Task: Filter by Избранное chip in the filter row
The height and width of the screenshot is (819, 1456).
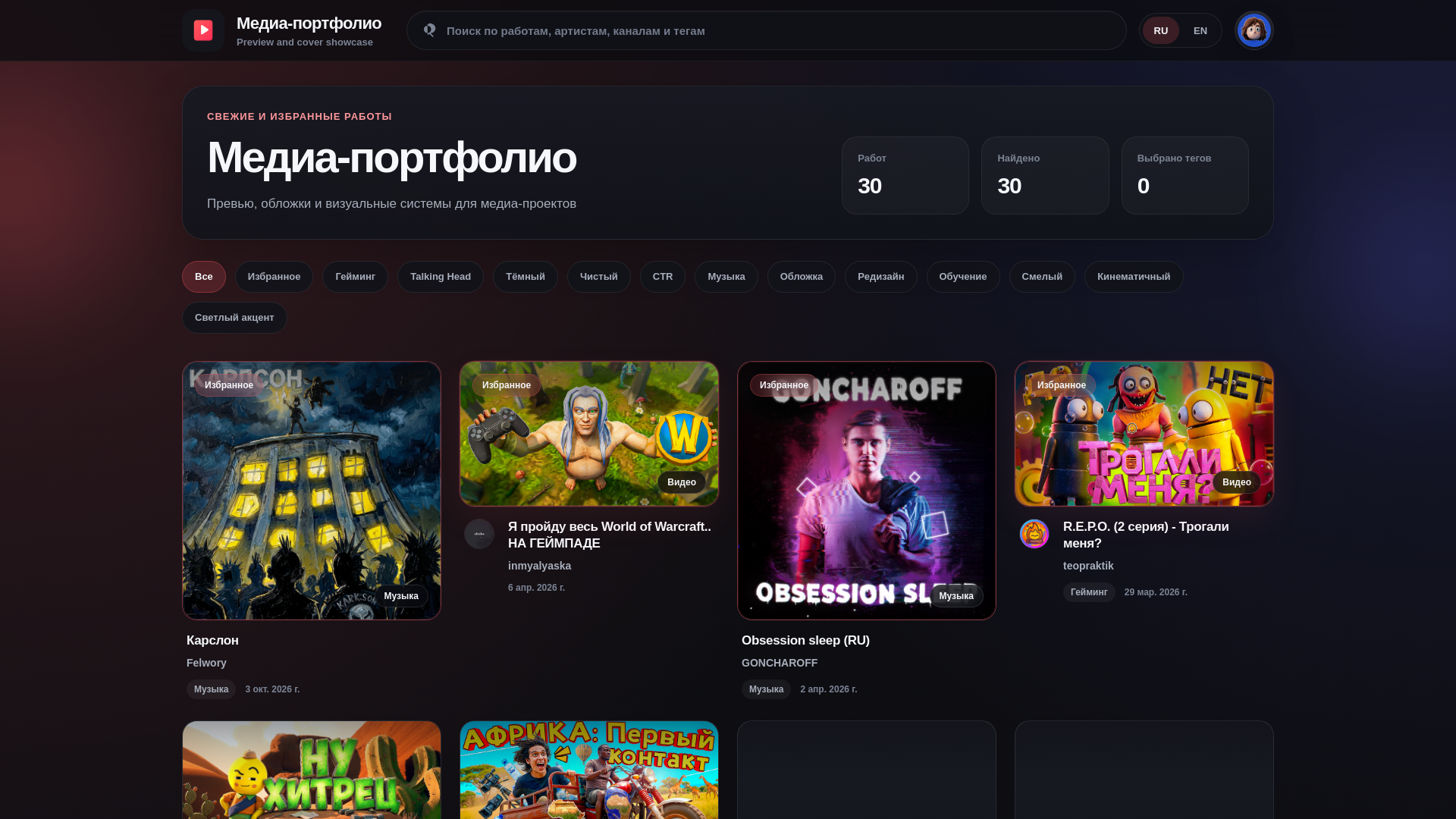Action: click(274, 277)
